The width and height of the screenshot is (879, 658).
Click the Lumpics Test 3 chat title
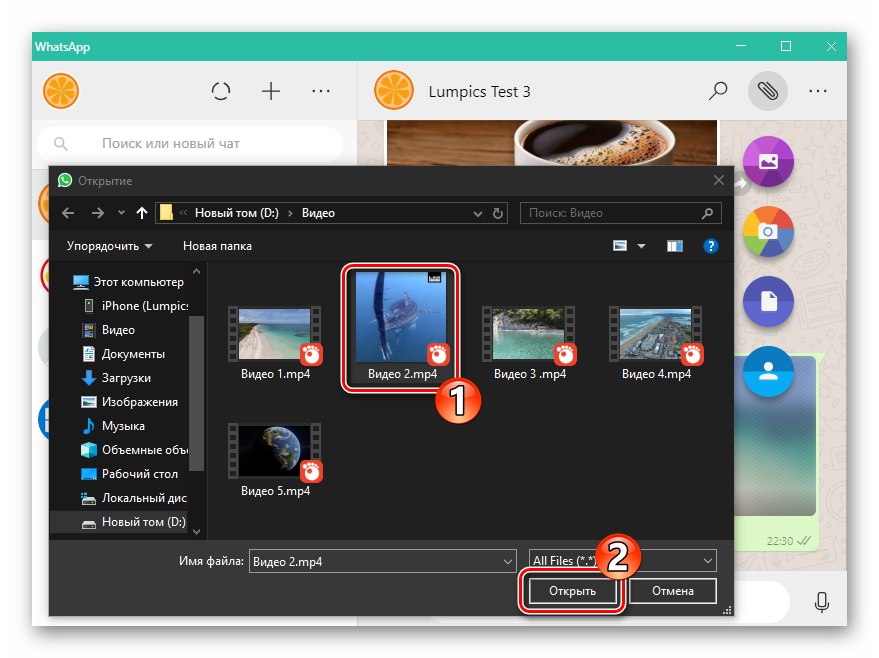coord(479,91)
